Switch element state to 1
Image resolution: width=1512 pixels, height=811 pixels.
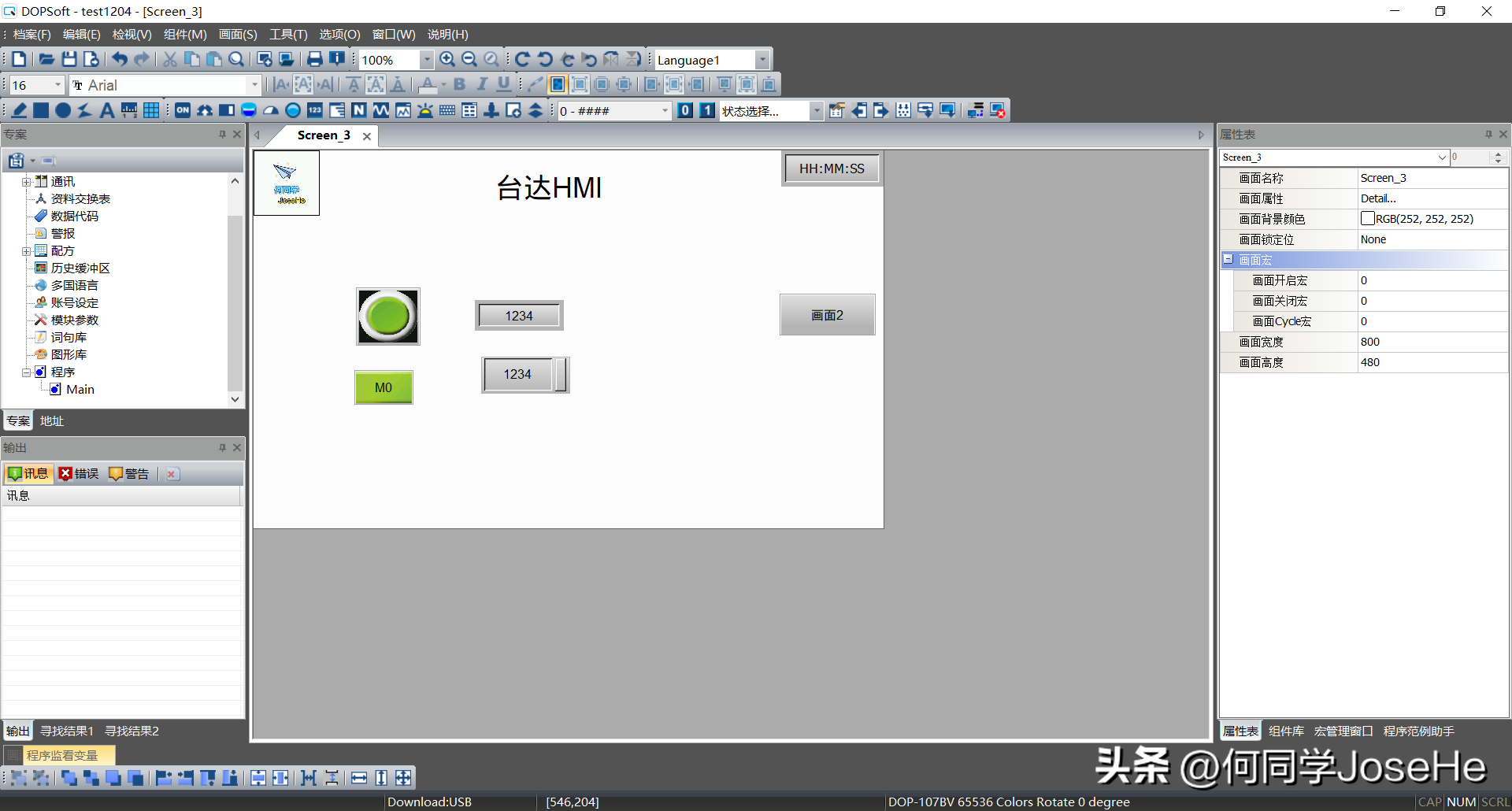point(707,110)
